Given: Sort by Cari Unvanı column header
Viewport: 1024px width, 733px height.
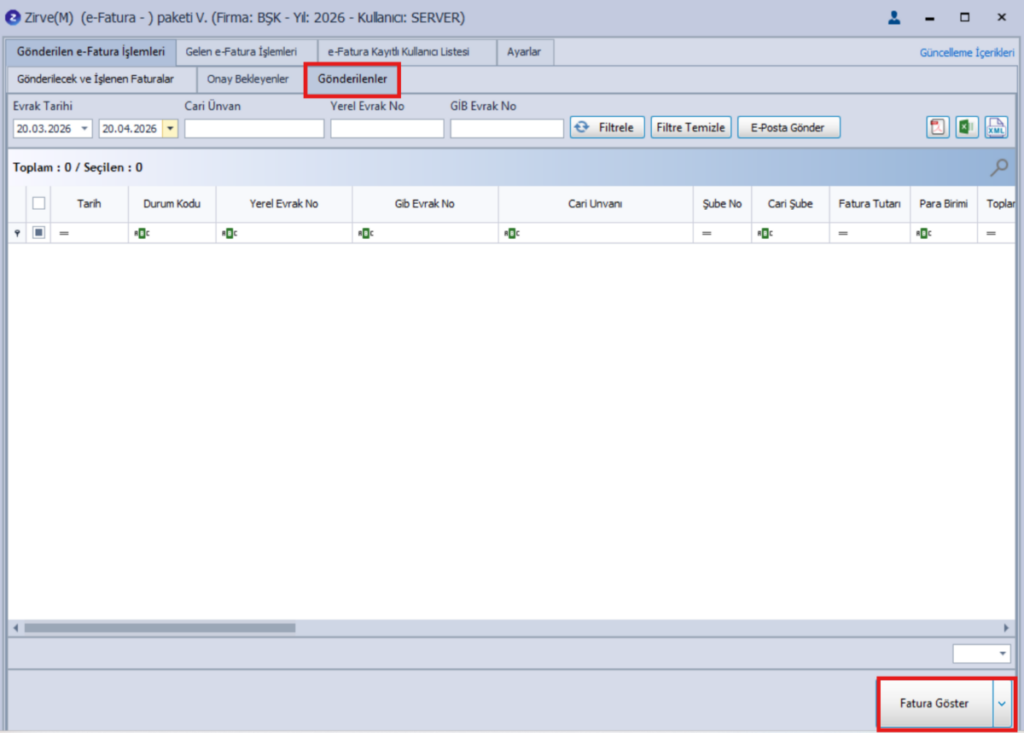Looking at the screenshot, I should click(595, 204).
